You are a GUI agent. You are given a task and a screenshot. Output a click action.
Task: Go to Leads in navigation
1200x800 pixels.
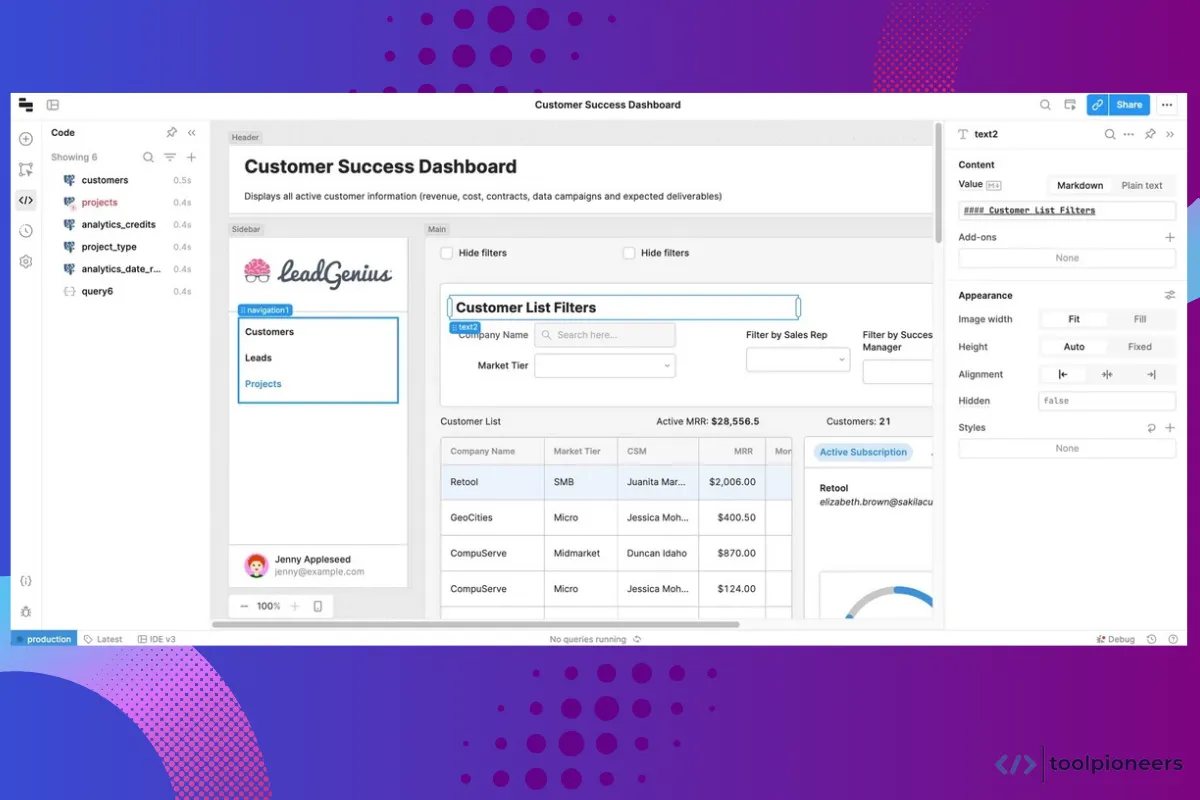click(258, 358)
